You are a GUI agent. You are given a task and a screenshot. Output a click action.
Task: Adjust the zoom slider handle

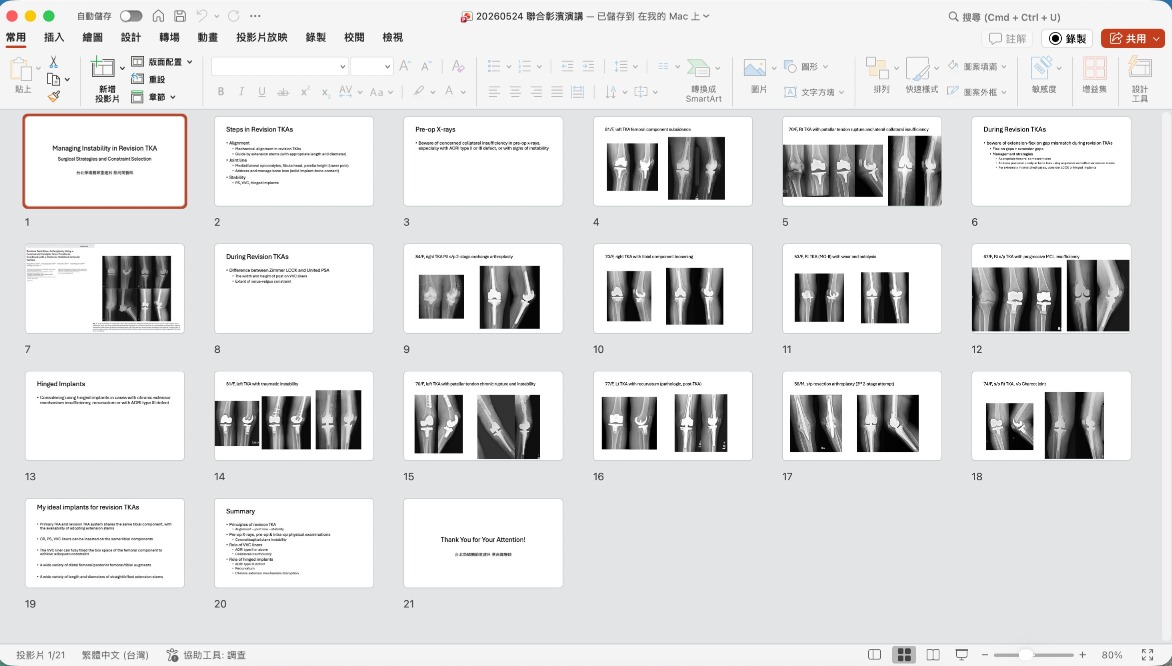(x=1027, y=655)
